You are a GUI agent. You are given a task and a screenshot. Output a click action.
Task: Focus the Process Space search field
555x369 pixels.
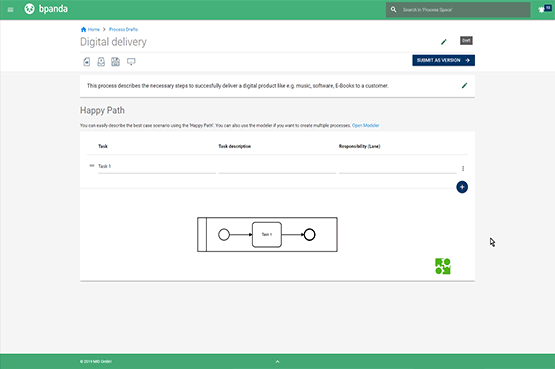[x=458, y=10]
